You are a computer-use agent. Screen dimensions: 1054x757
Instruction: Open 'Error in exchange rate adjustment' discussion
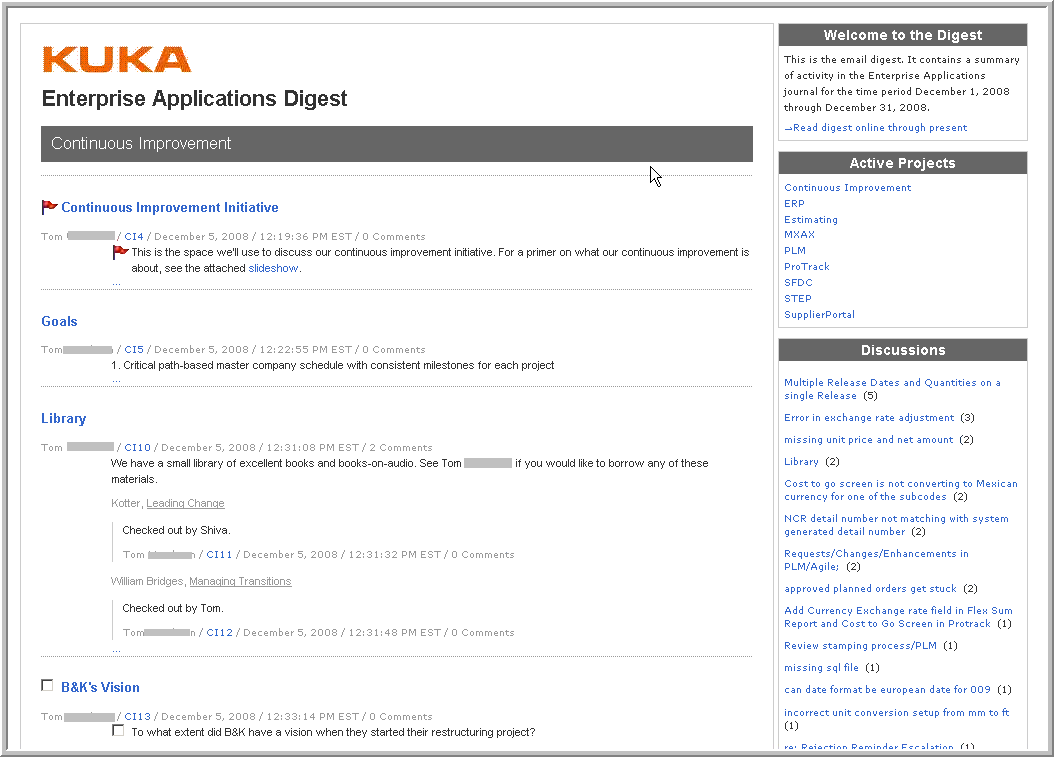pyautogui.click(x=868, y=418)
